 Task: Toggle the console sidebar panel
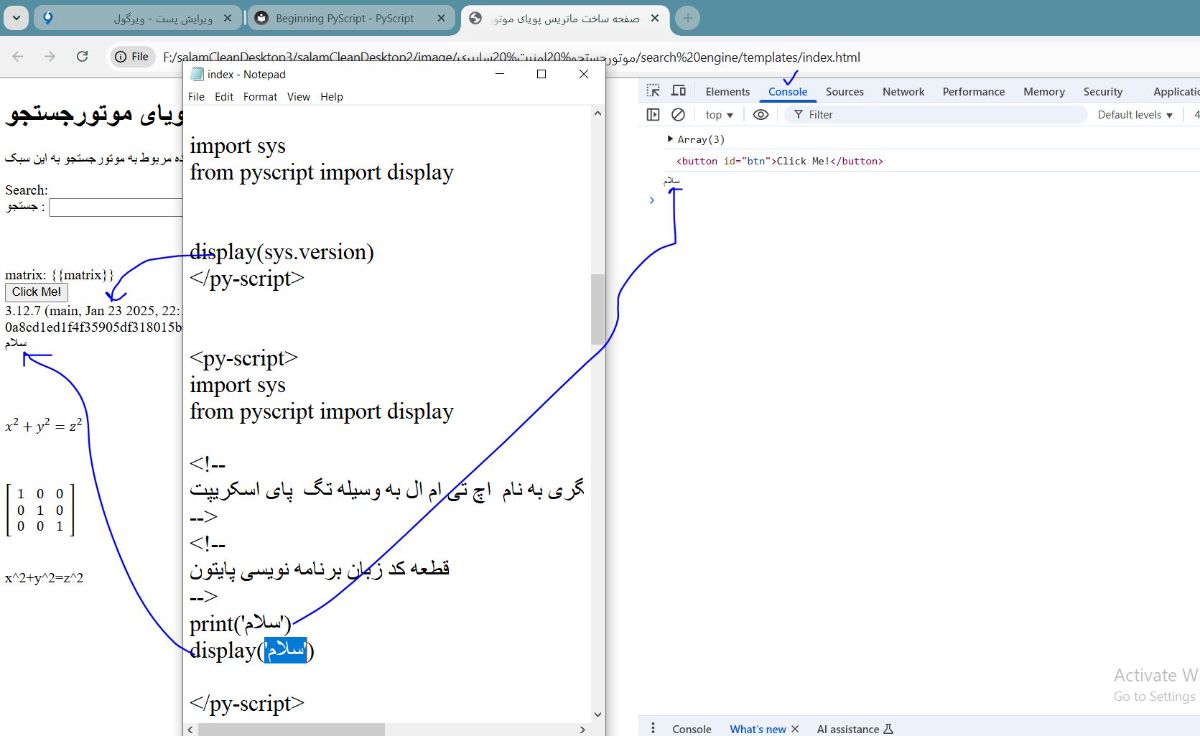[x=653, y=114]
